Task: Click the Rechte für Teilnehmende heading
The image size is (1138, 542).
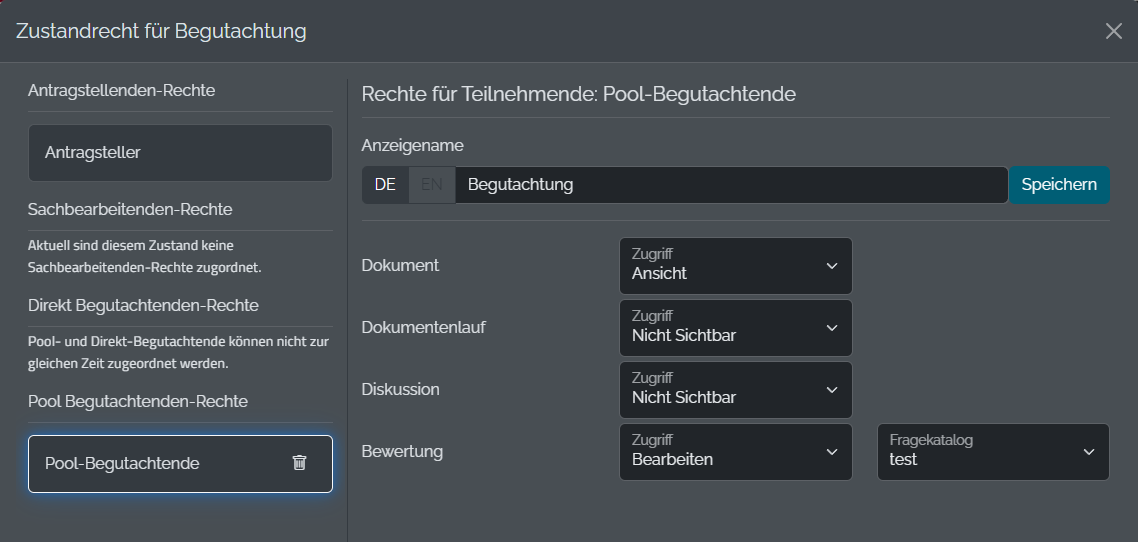Action: [x=578, y=94]
